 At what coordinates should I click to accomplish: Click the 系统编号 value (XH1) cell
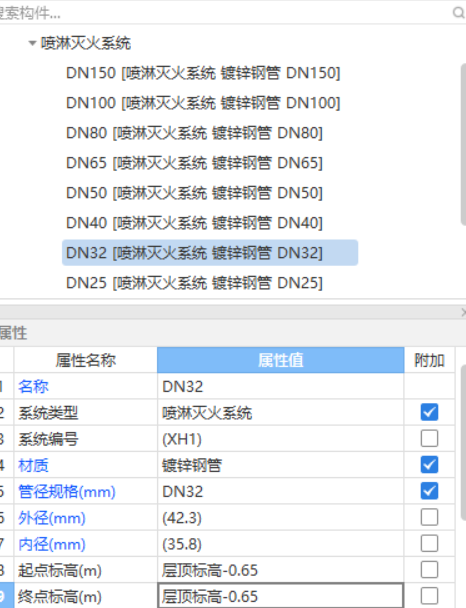281,439
